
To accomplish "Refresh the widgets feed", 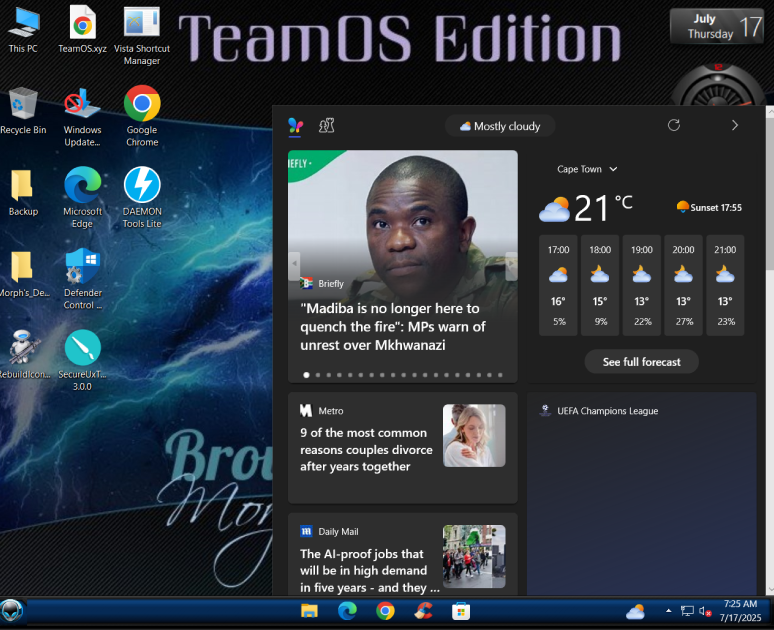I will (674, 125).
